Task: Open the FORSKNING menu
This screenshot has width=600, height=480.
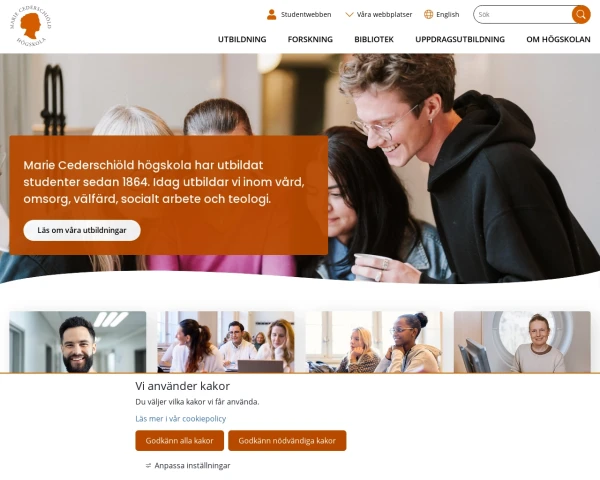Action: point(310,39)
